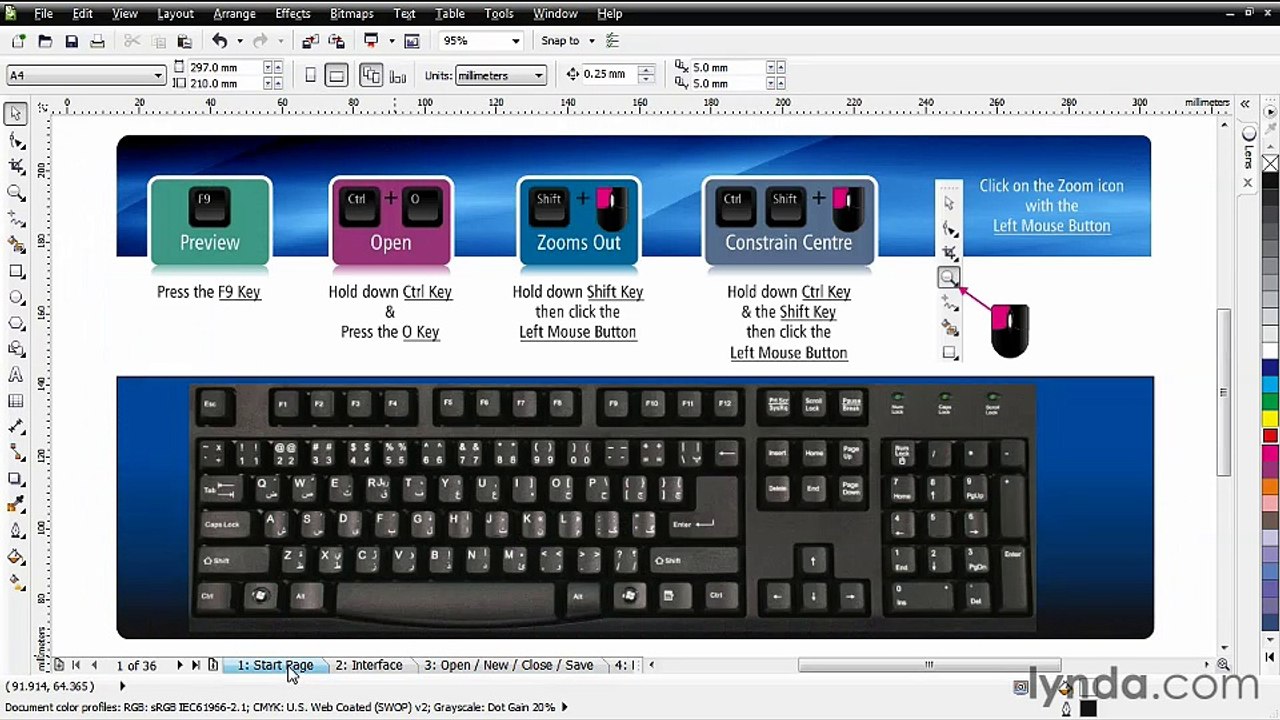Screen dimensions: 1280x720
Task: Select the Interactive Fill tool
Action: point(15,581)
